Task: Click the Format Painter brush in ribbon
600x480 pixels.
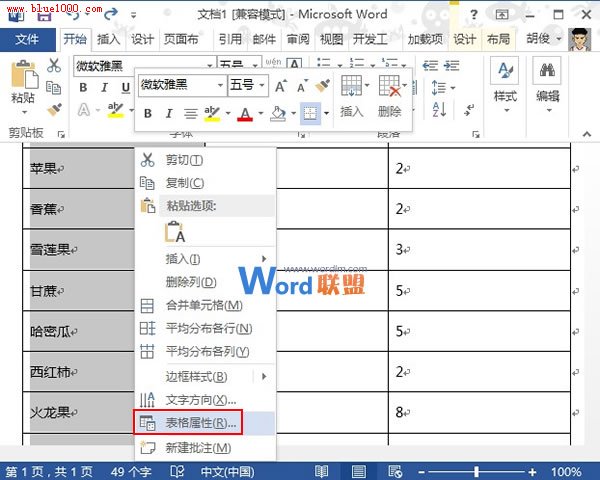Action: pyautogui.click(x=54, y=109)
